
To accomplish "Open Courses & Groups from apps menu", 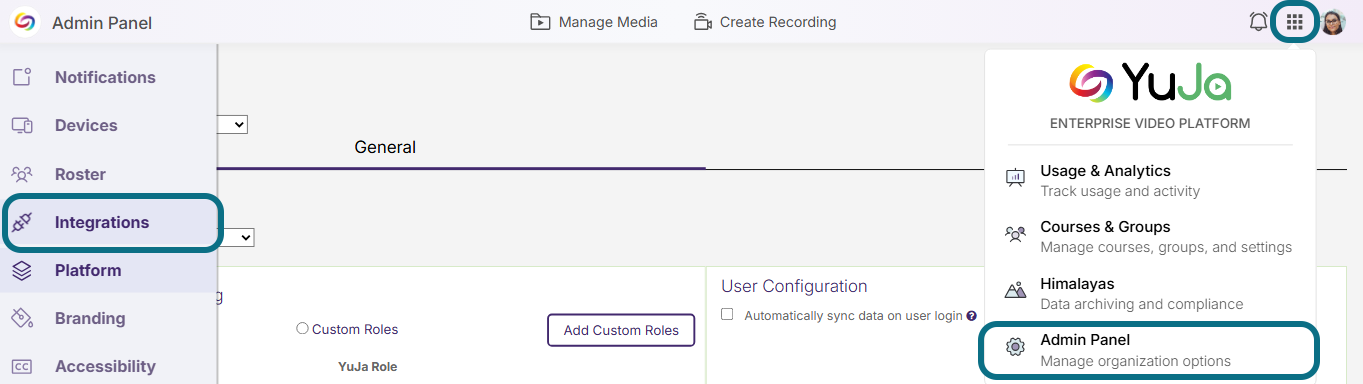I will coord(1150,236).
